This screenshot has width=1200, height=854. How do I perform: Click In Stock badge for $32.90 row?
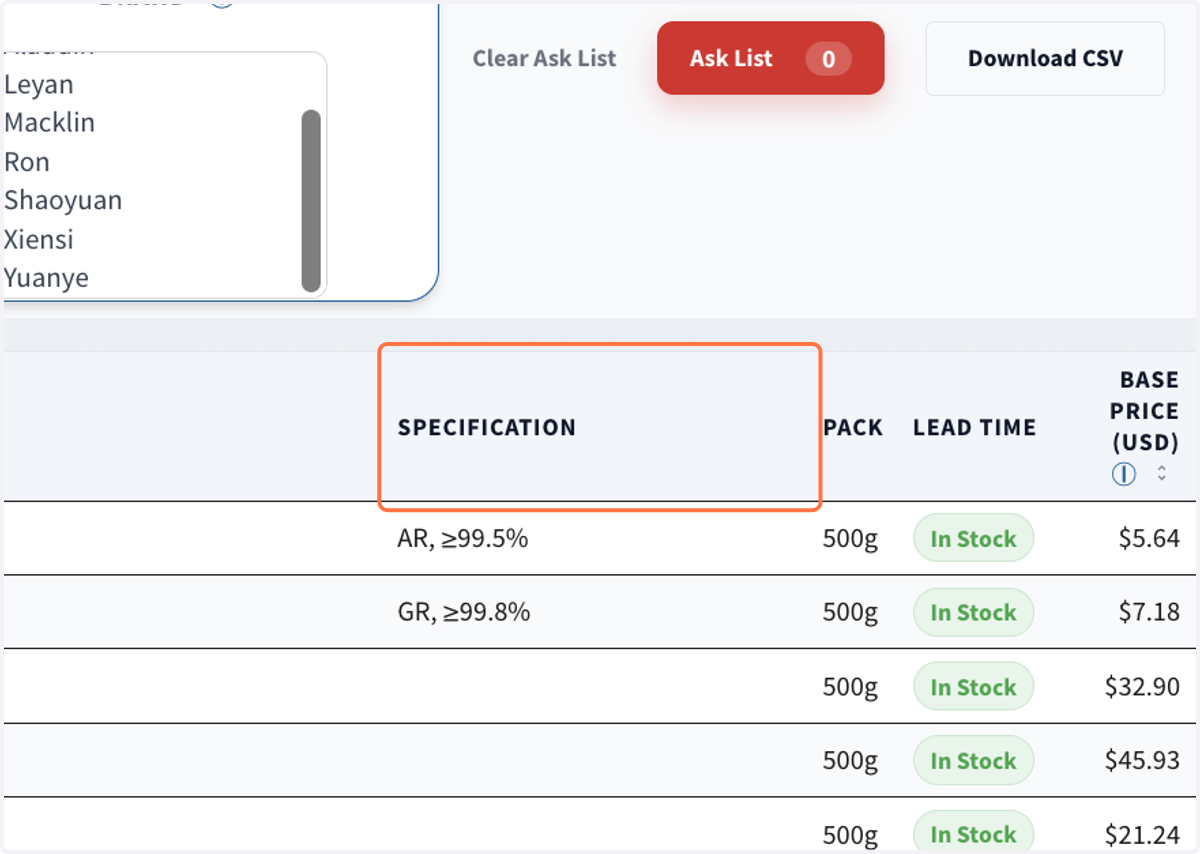point(973,687)
